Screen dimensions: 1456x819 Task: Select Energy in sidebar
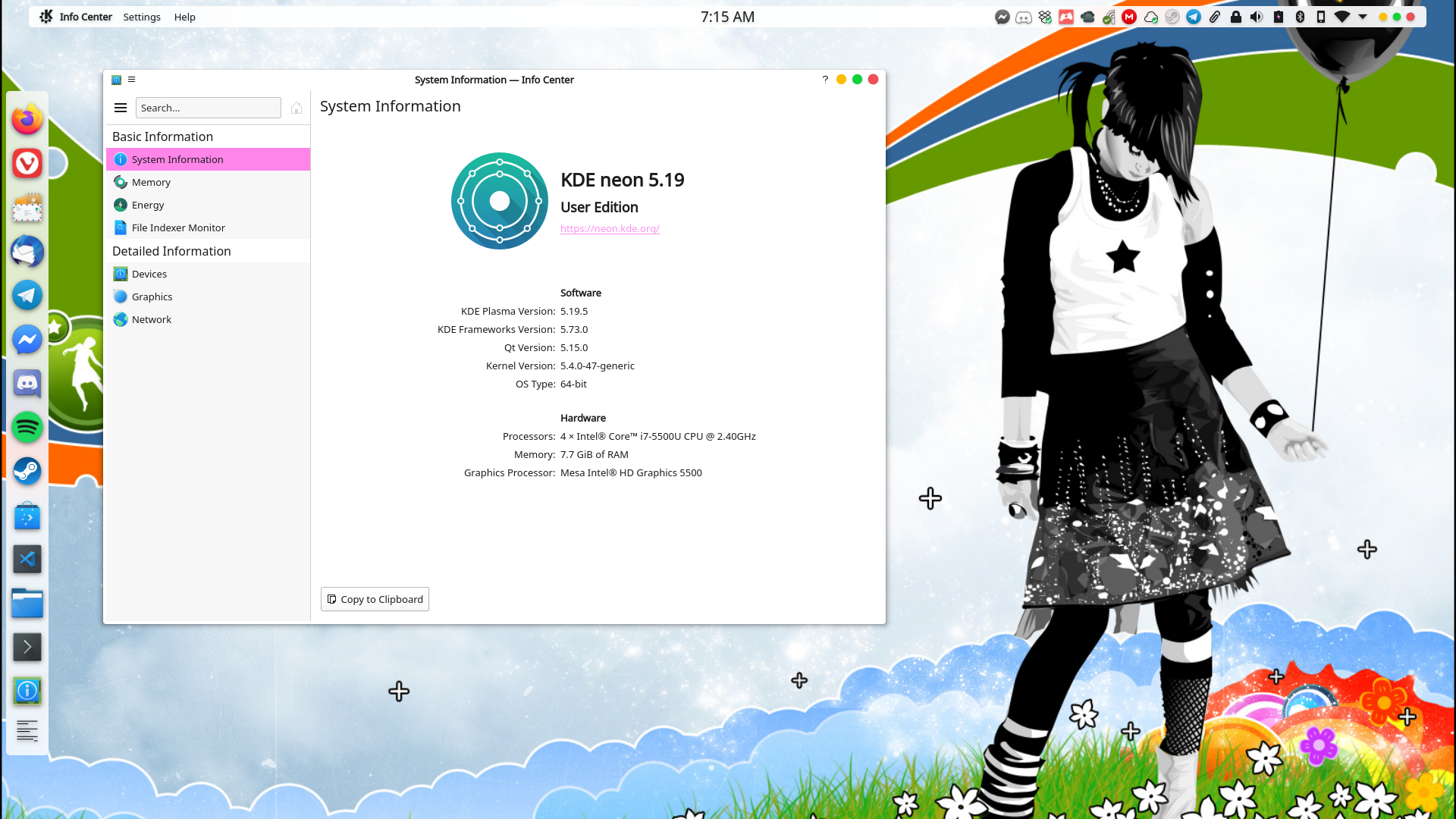point(209,205)
